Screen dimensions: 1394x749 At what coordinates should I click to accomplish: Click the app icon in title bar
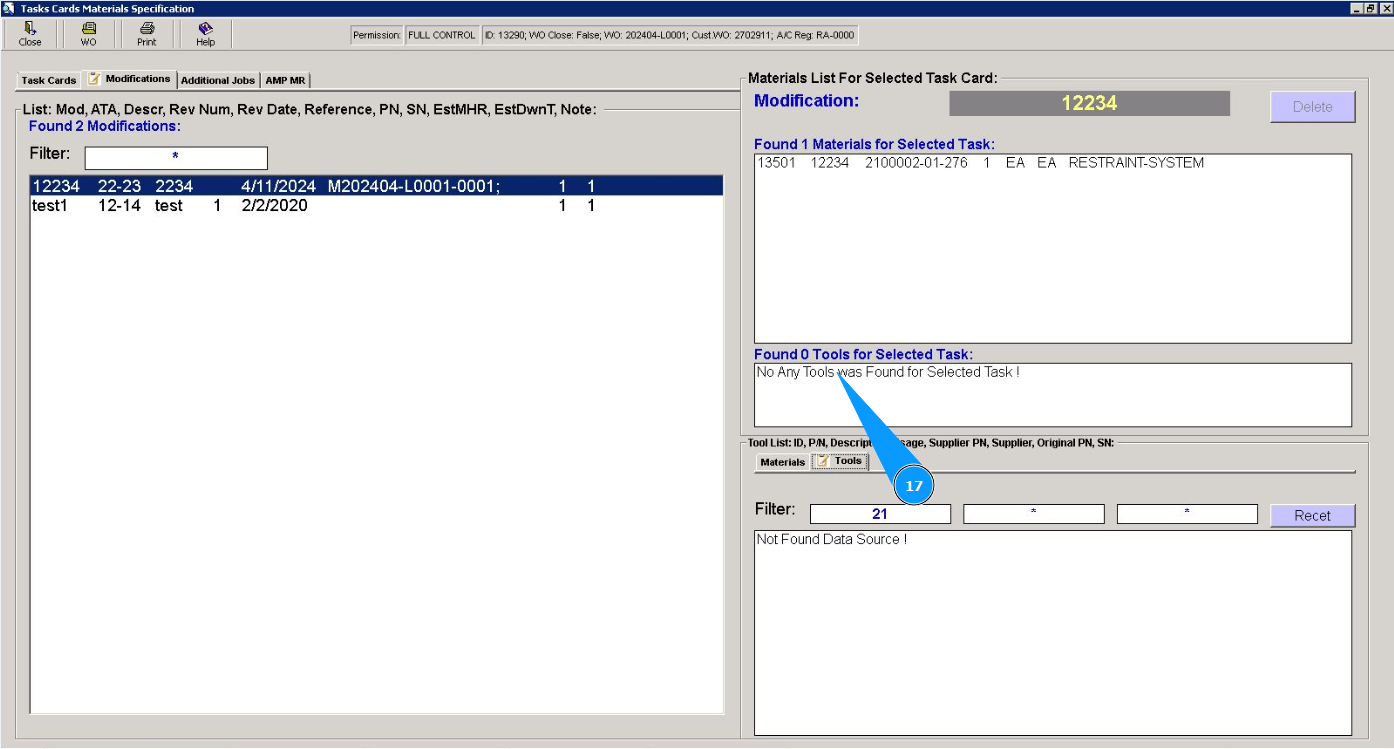9,8
